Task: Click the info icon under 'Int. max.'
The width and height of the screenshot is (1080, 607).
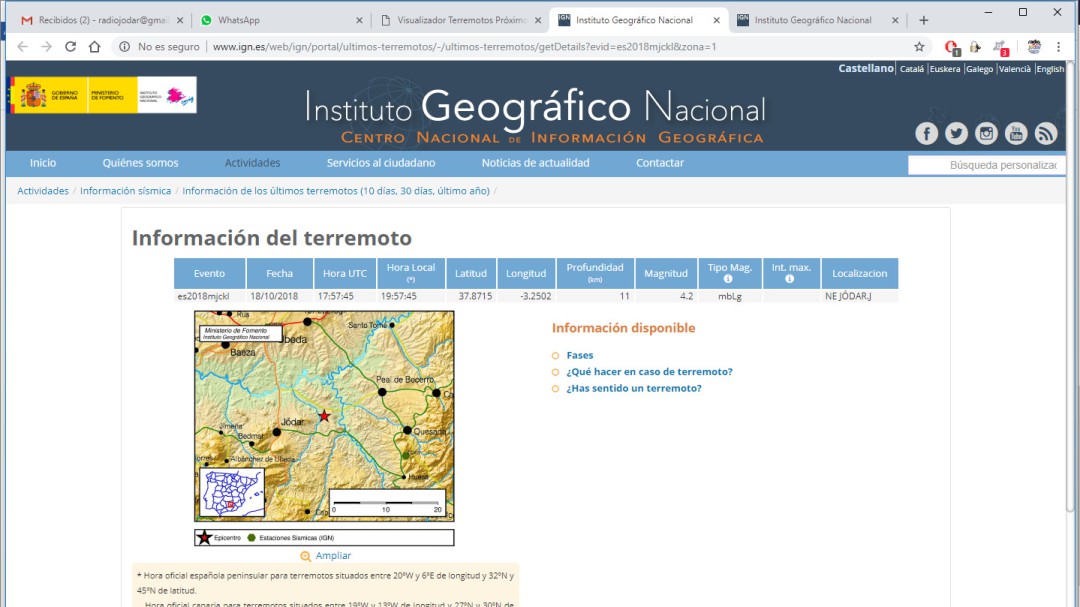Action: coord(789,279)
